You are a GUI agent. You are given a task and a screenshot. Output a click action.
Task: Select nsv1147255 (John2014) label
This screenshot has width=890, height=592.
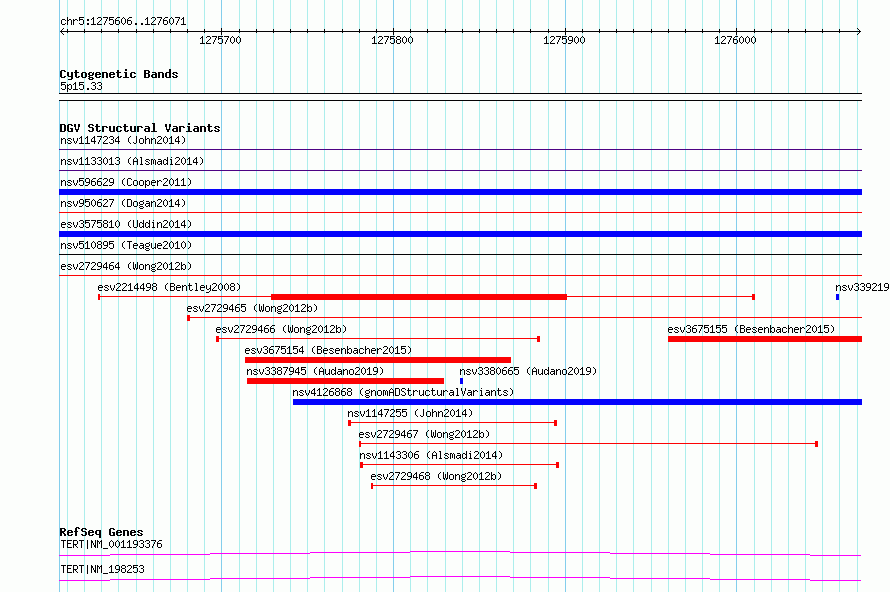pyautogui.click(x=410, y=413)
